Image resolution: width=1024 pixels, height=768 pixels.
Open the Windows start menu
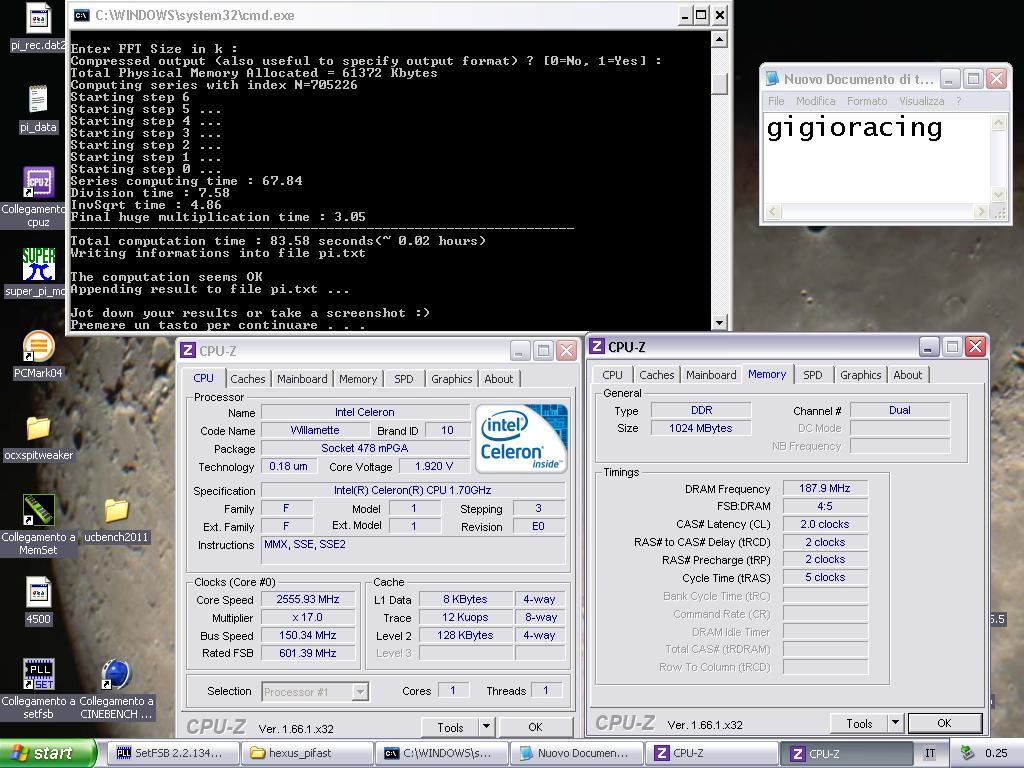pyautogui.click(x=47, y=753)
